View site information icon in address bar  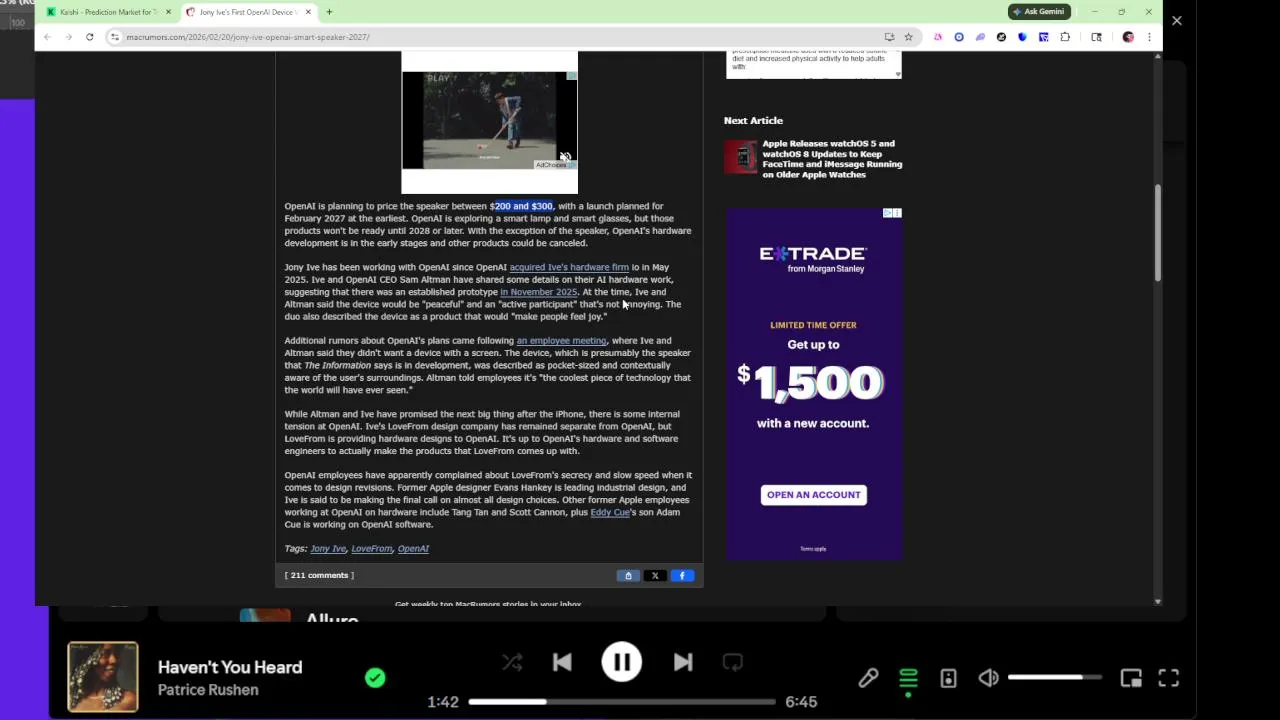pos(115,37)
